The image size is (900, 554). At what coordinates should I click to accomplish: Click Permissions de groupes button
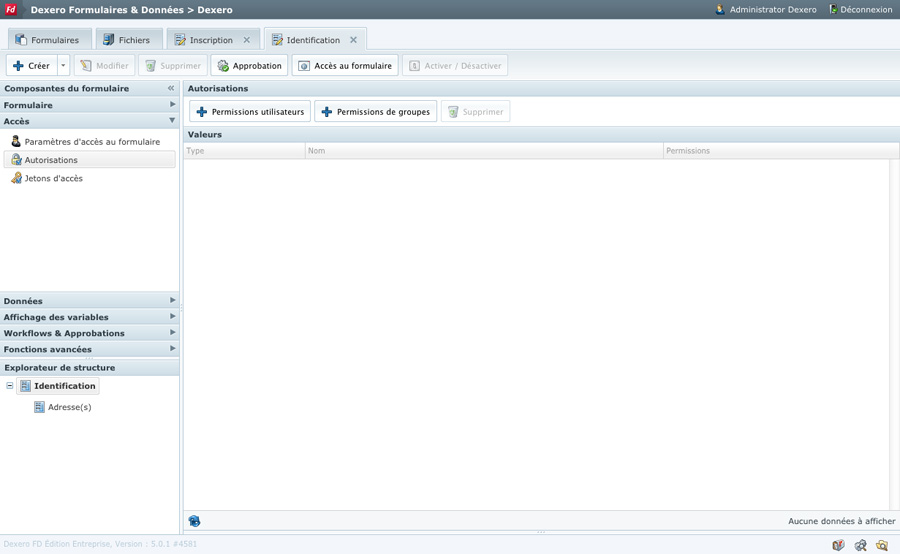point(375,112)
